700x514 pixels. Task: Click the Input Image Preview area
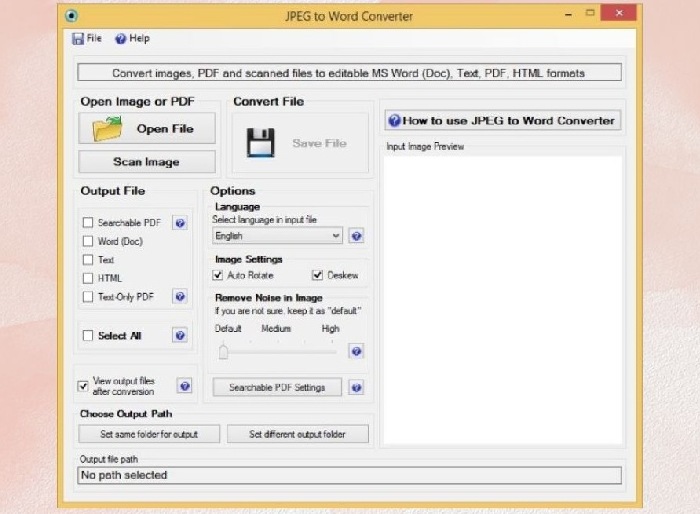click(503, 300)
